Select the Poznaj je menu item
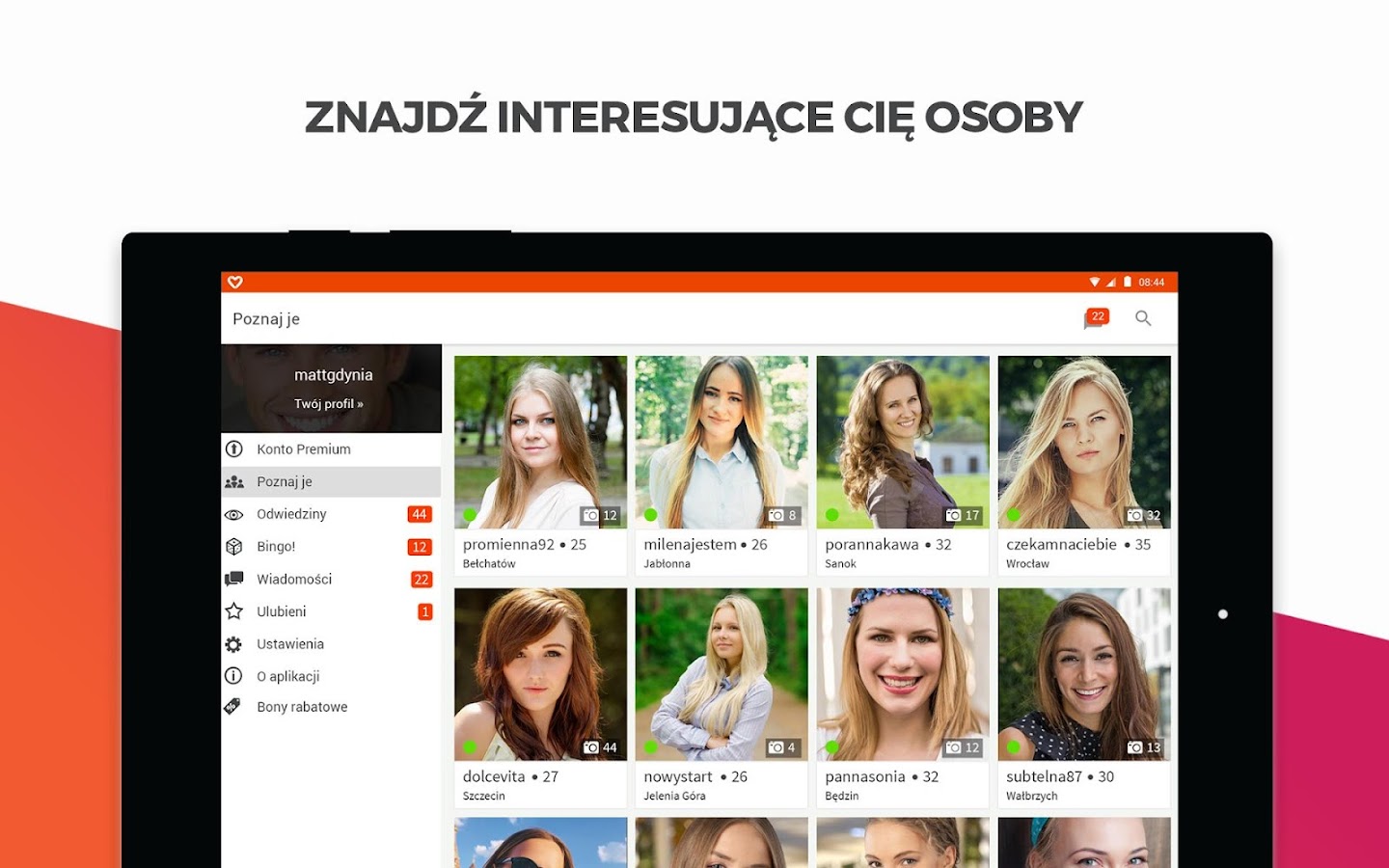 point(331,481)
